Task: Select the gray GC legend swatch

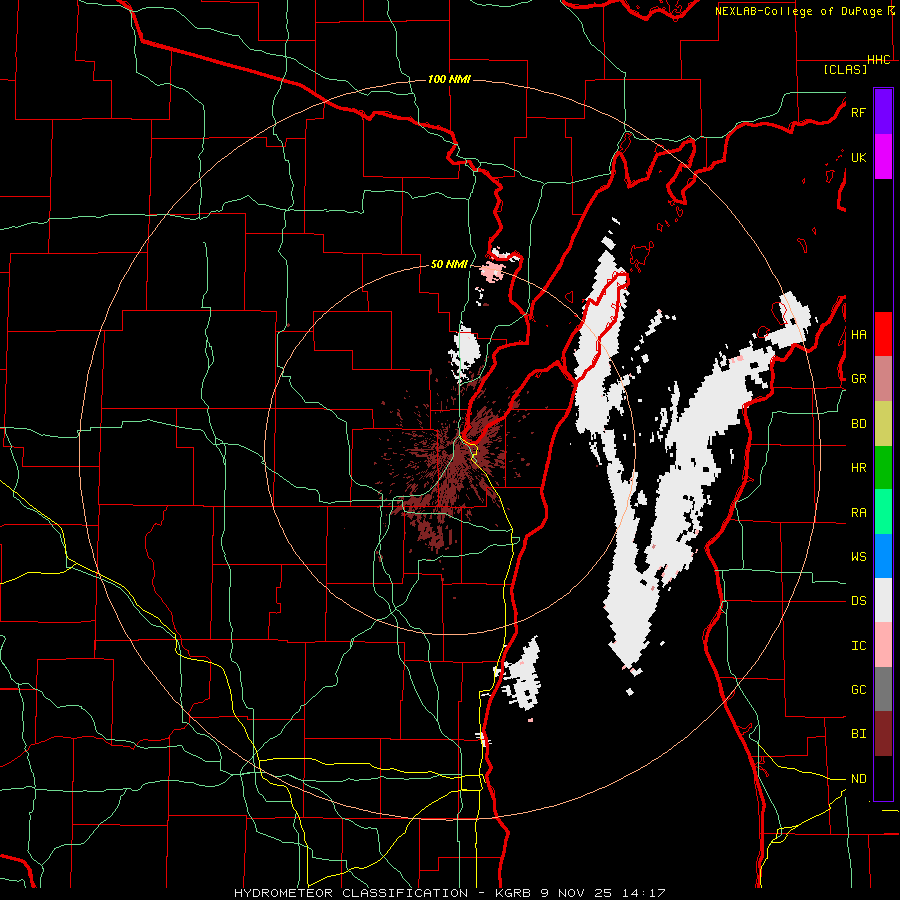Action: click(883, 689)
